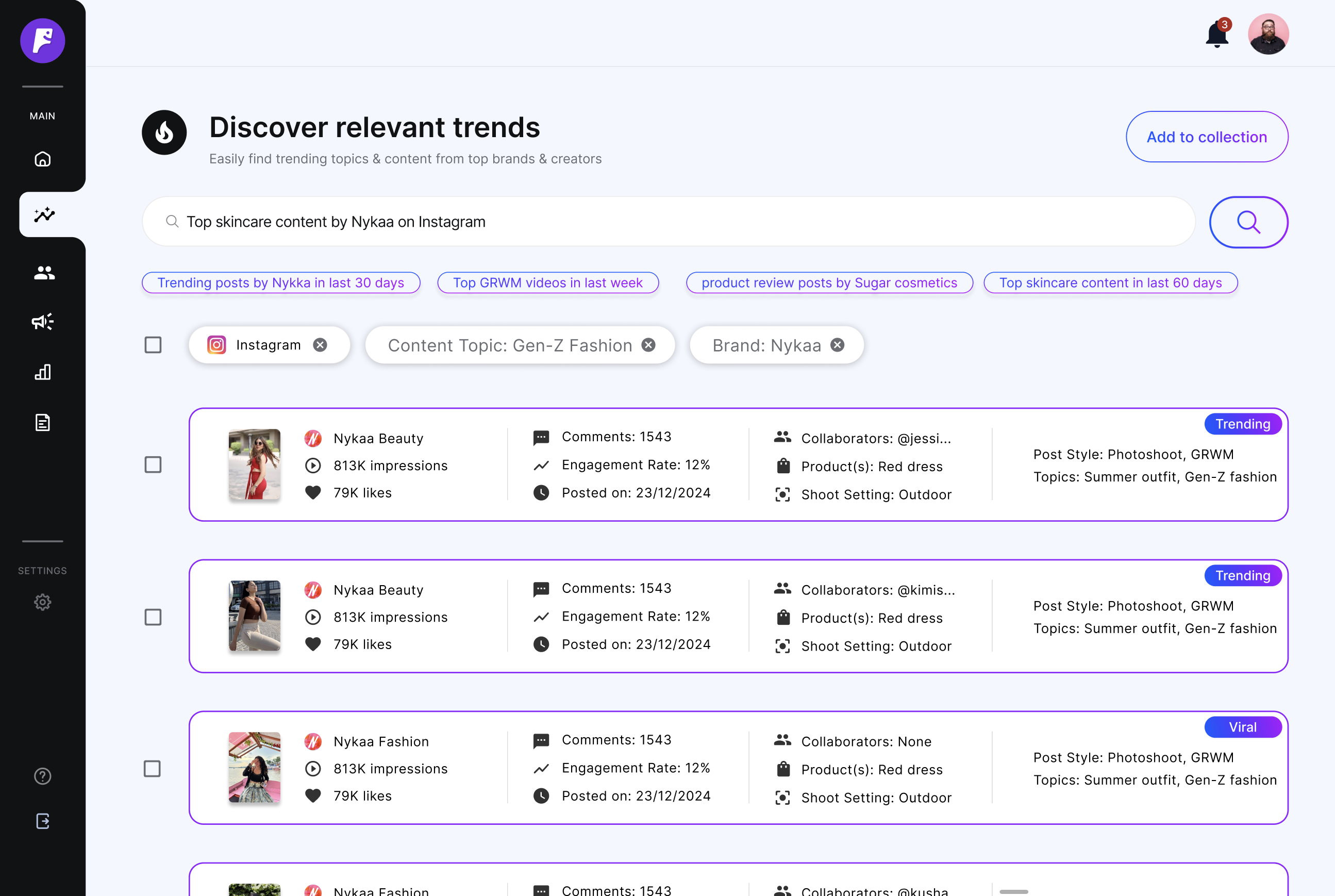This screenshot has width=1335, height=896.
Task: Click the purple app logo in sidebar
Action: 43,41
